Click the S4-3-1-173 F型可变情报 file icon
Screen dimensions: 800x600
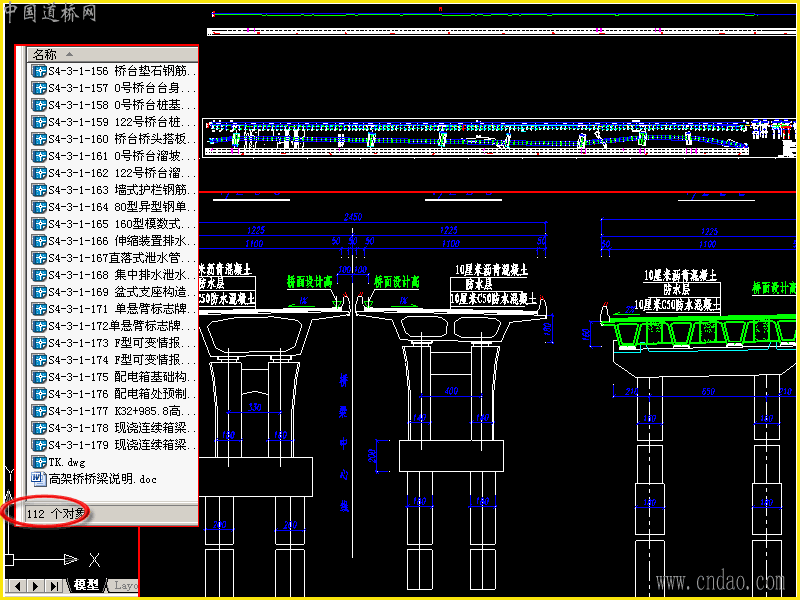[39, 343]
